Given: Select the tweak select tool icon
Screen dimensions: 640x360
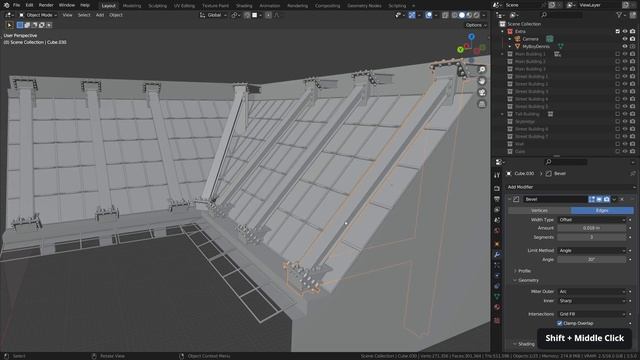Looking at the screenshot, I should click(x=9, y=25).
